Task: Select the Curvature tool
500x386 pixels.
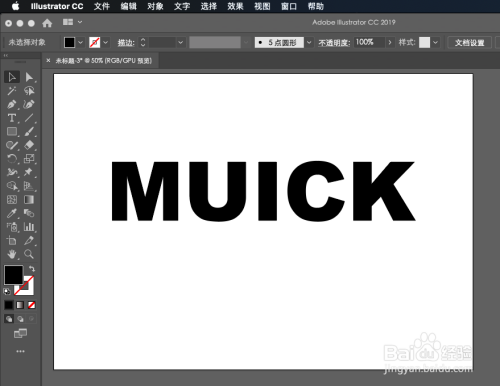Action: pyautogui.click(x=29, y=104)
